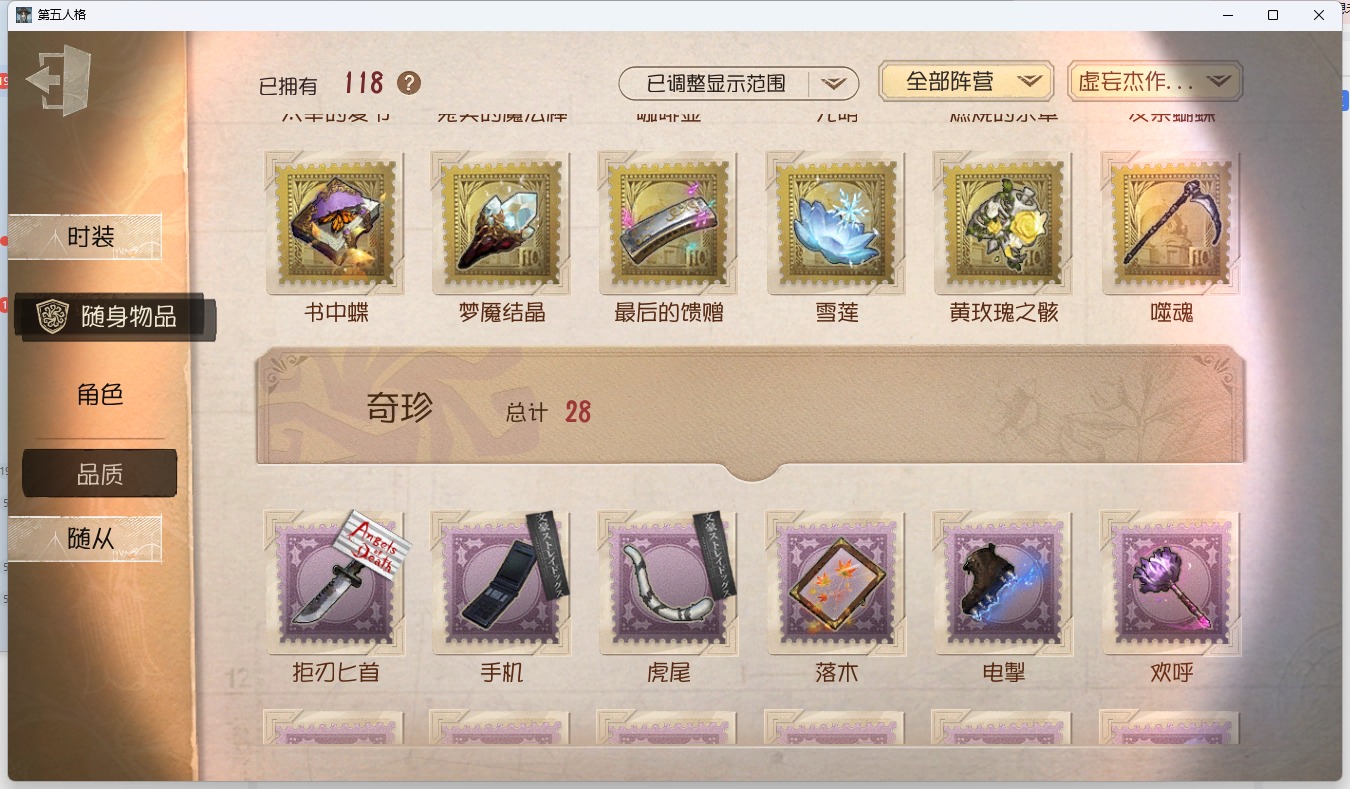1350x789 pixels.
Task: Open the 虚妄杰作 quality filter dropdown
Action: pos(1155,81)
